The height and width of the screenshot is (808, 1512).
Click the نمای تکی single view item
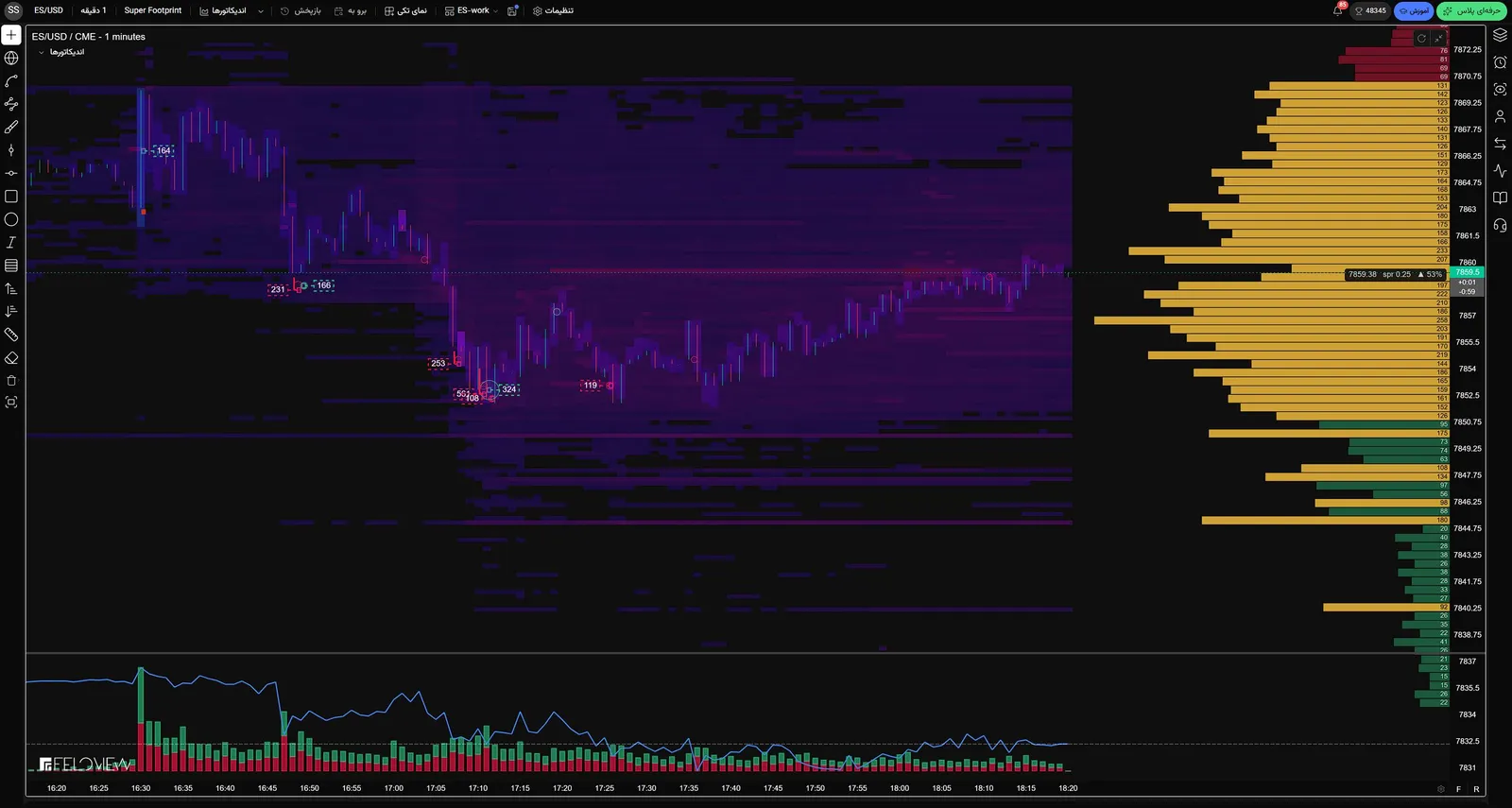tap(405, 10)
